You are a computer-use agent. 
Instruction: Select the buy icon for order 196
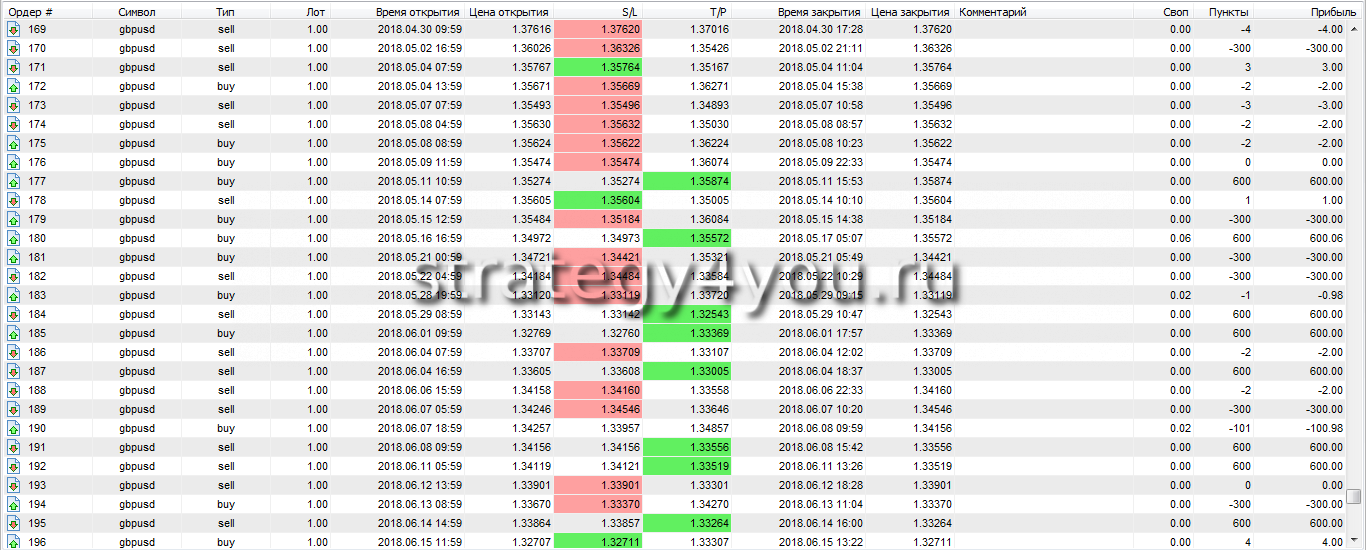(x=13, y=542)
